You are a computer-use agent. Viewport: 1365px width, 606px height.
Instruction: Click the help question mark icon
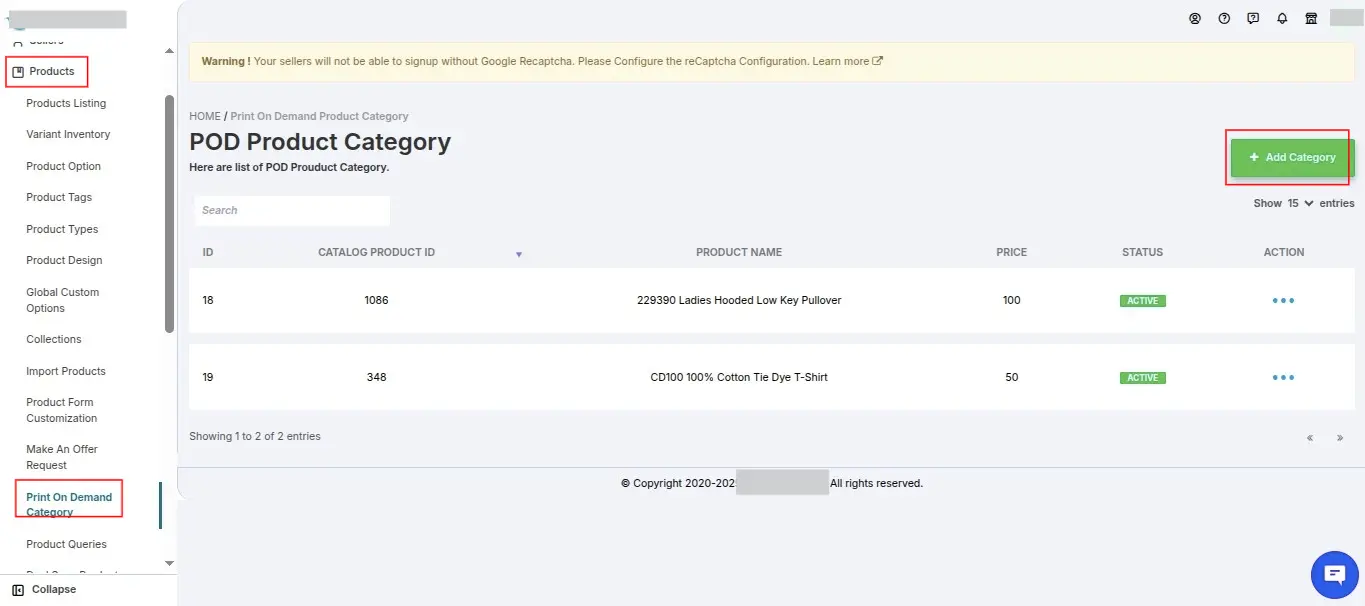1224,18
